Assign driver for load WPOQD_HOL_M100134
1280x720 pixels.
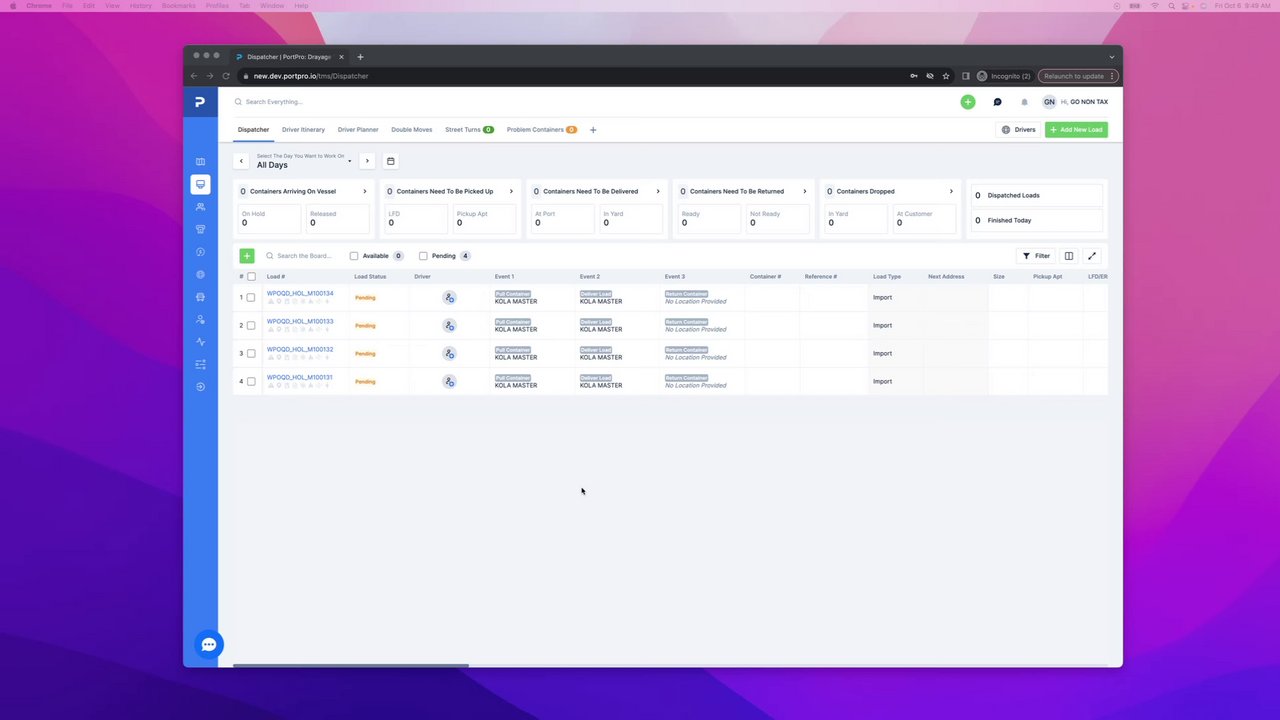point(449,297)
